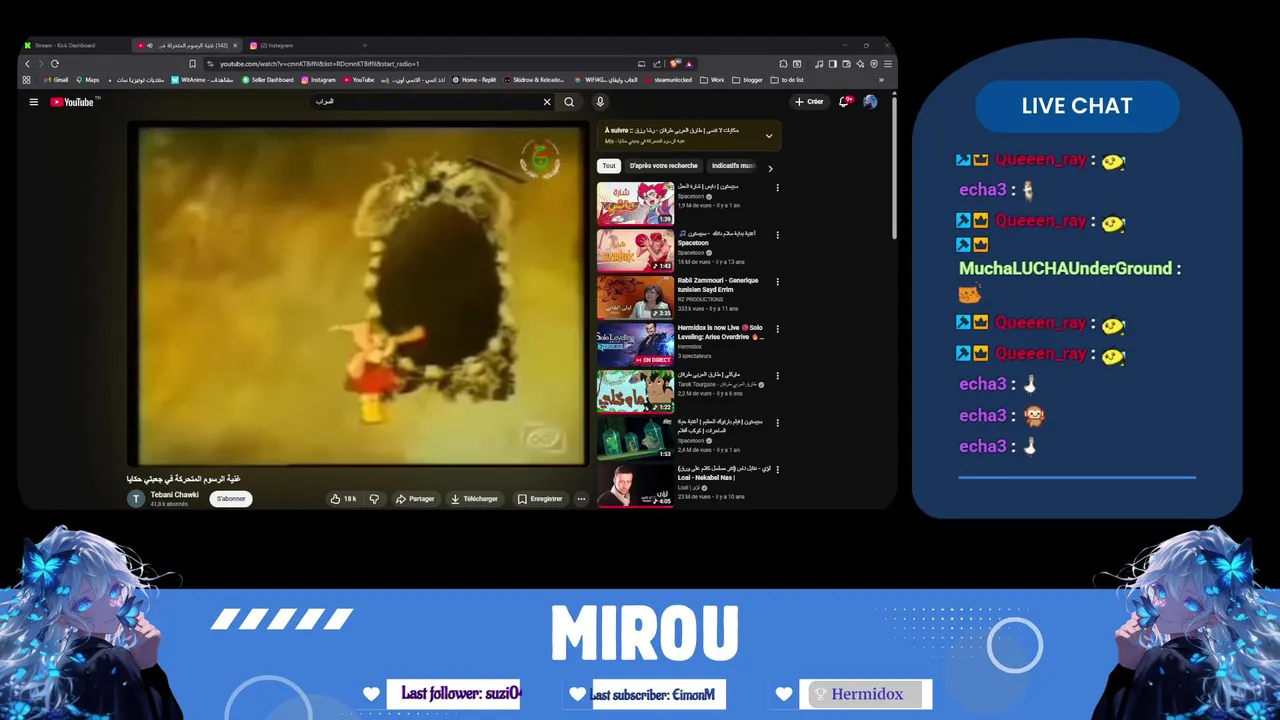Open a new browser tab
This screenshot has width=1280, height=720.
click(364, 45)
